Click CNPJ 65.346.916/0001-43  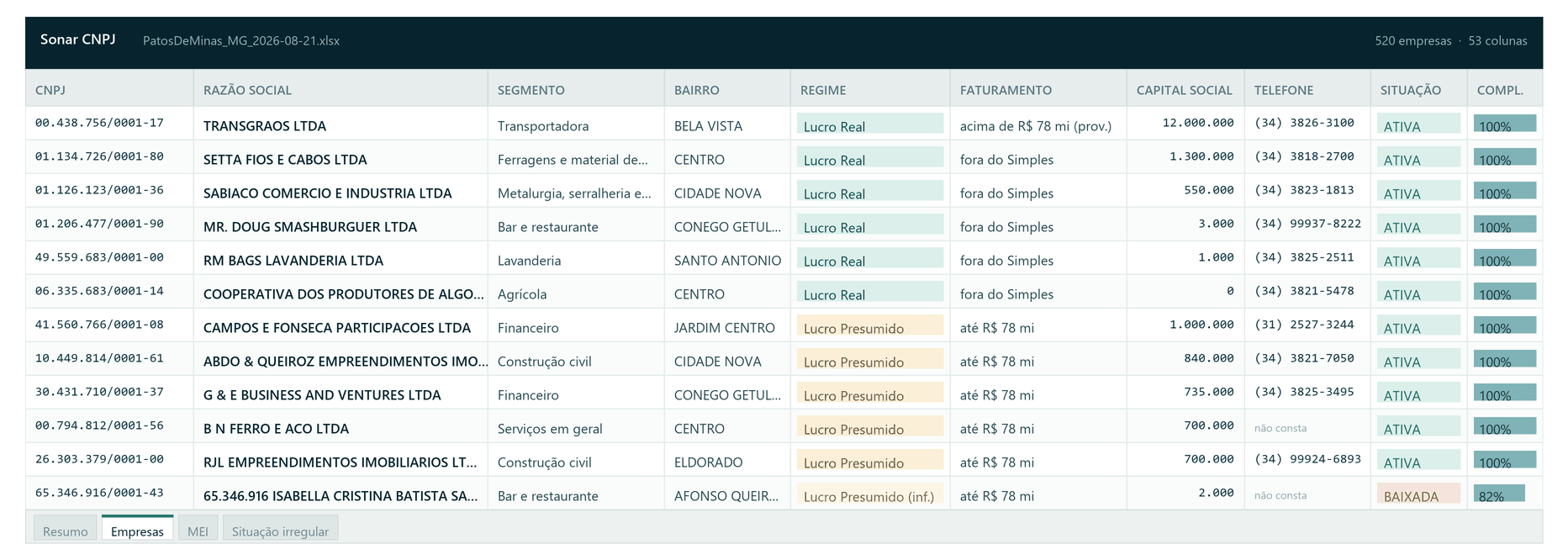(x=99, y=493)
